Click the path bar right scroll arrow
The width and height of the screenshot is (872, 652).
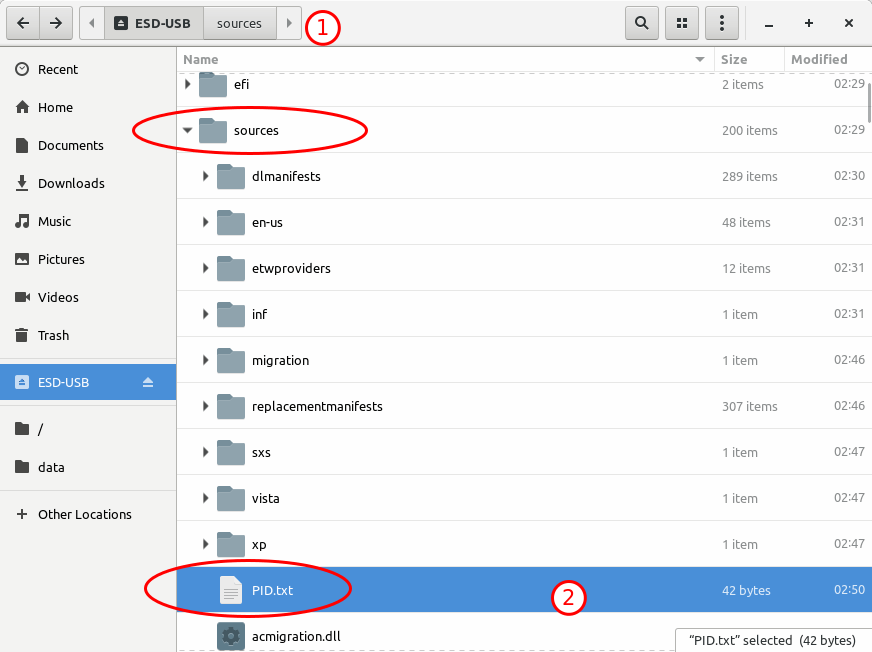coord(289,23)
